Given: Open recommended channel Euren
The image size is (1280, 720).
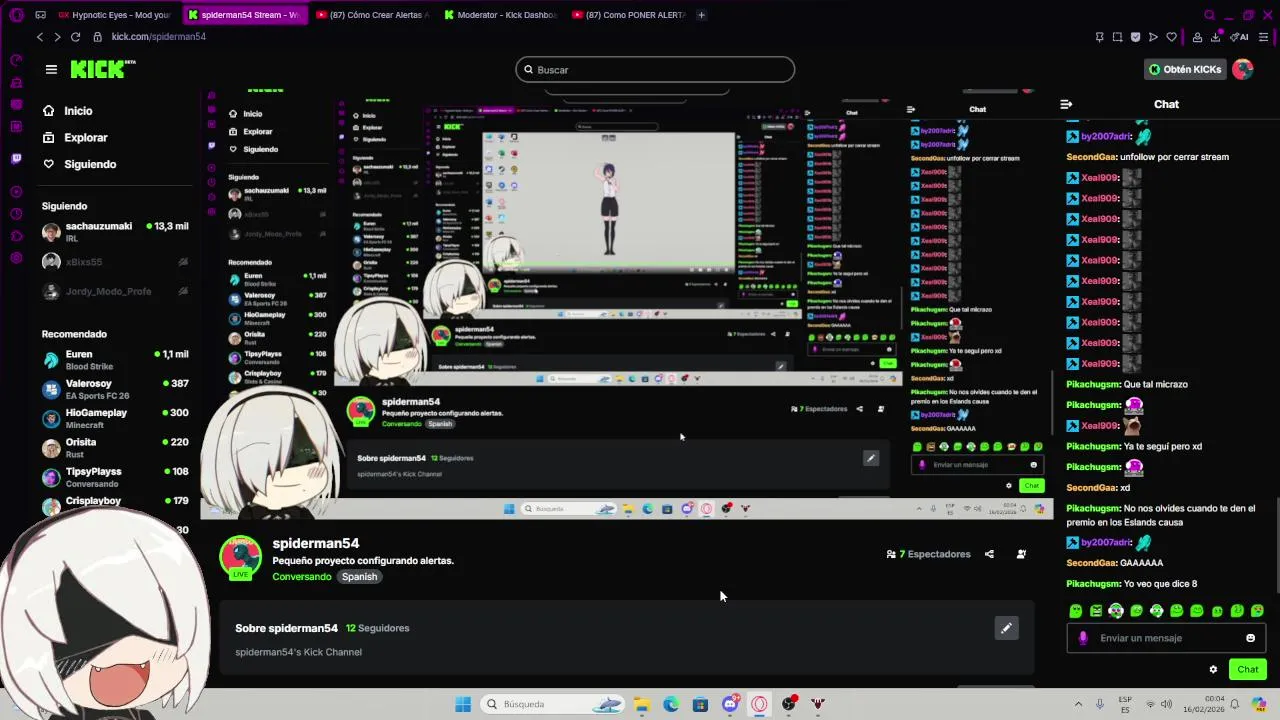Looking at the screenshot, I should click(115, 360).
